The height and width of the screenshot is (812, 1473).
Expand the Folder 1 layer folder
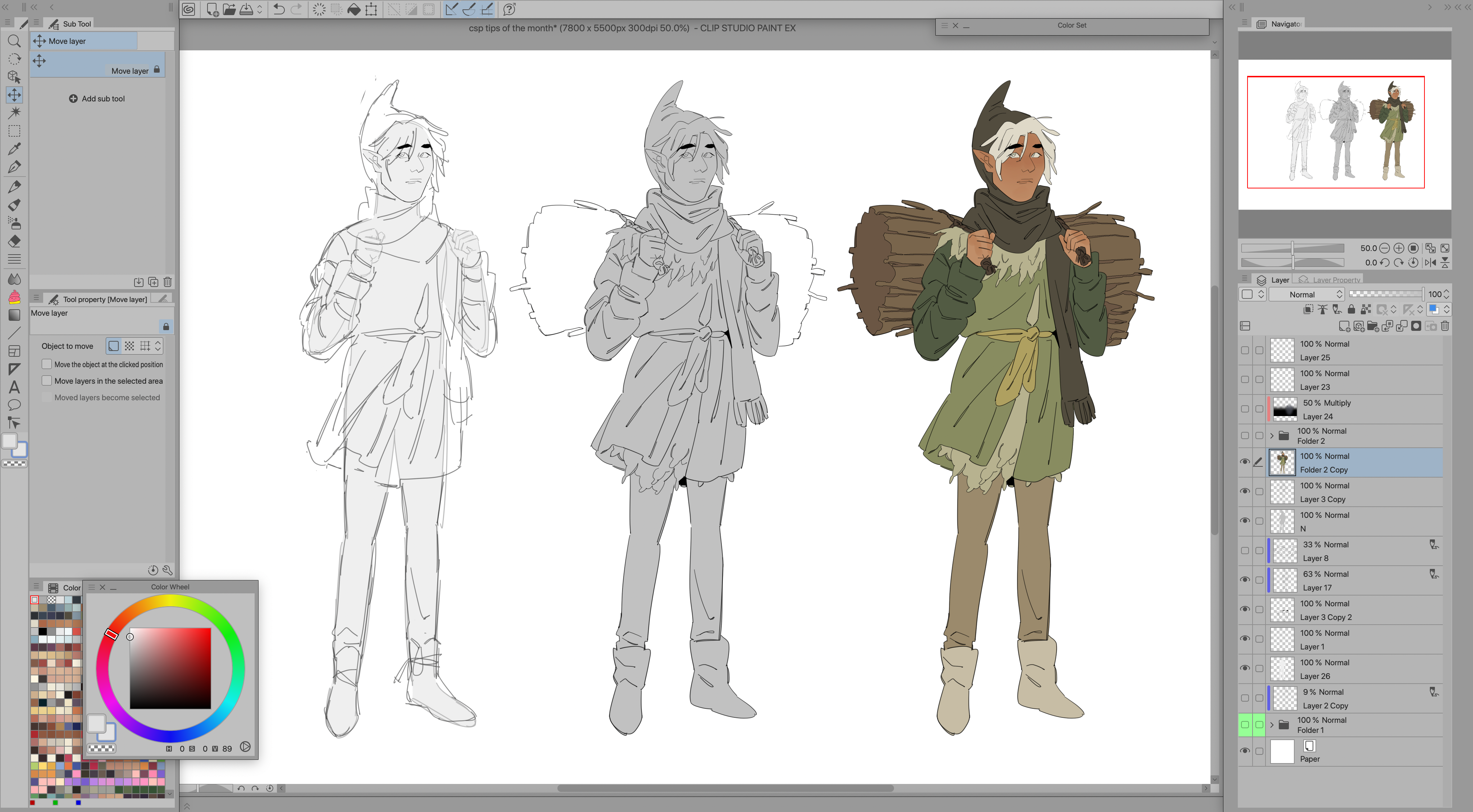coord(1272,725)
